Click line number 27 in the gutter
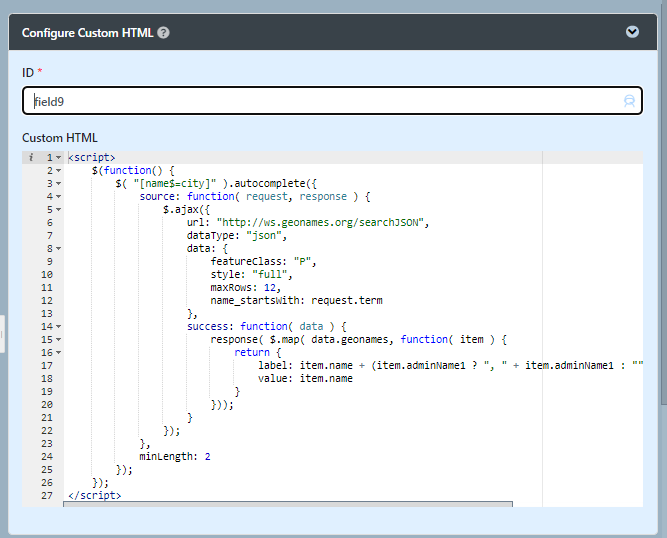Image resolution: width=667 pixels, height=538 pixels. click(48, 495)
